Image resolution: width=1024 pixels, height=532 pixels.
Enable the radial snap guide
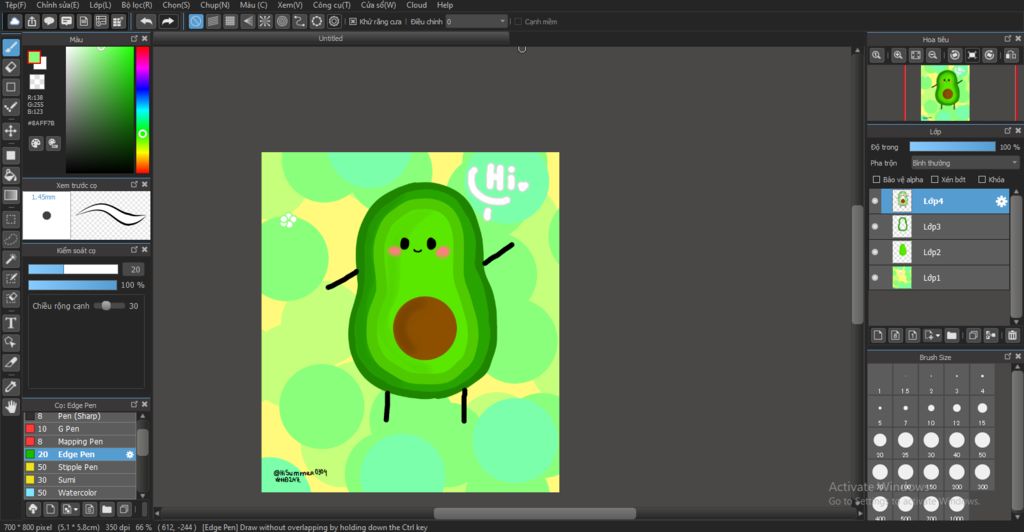click(264, 22)
